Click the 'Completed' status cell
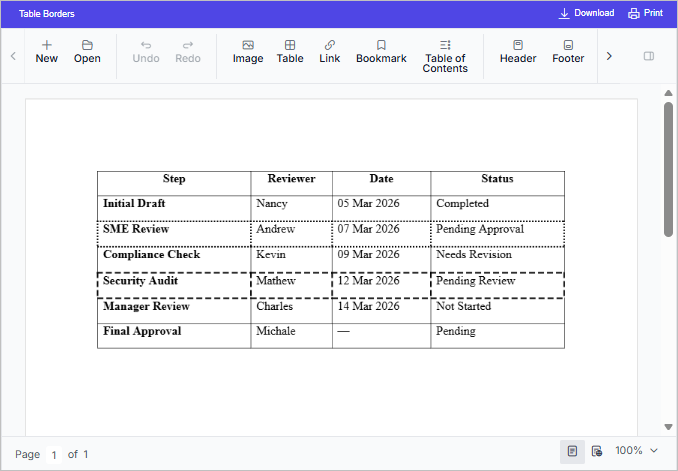 click(498, 208)
